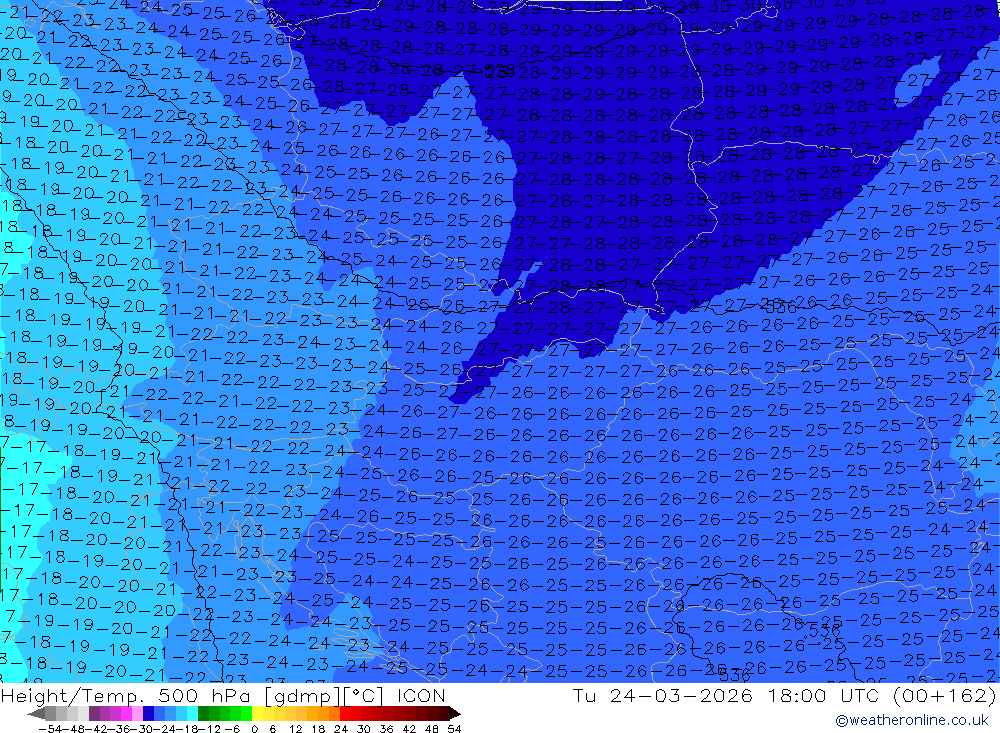Click the '54' maximum value on scale
Viewport: 1000px width, 733px height.
[x=454, y=729]
